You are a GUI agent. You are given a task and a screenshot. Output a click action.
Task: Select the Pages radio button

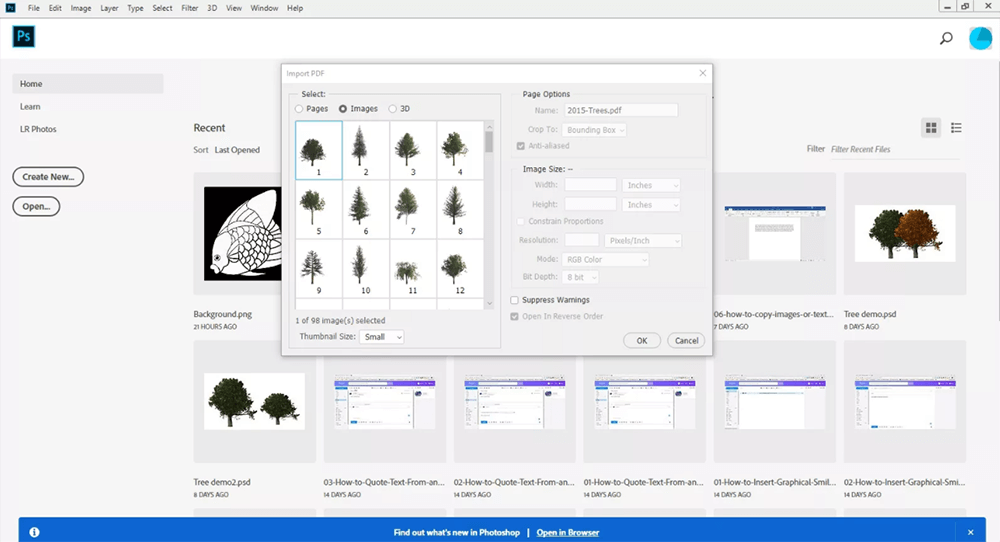[x=300, y=108]
